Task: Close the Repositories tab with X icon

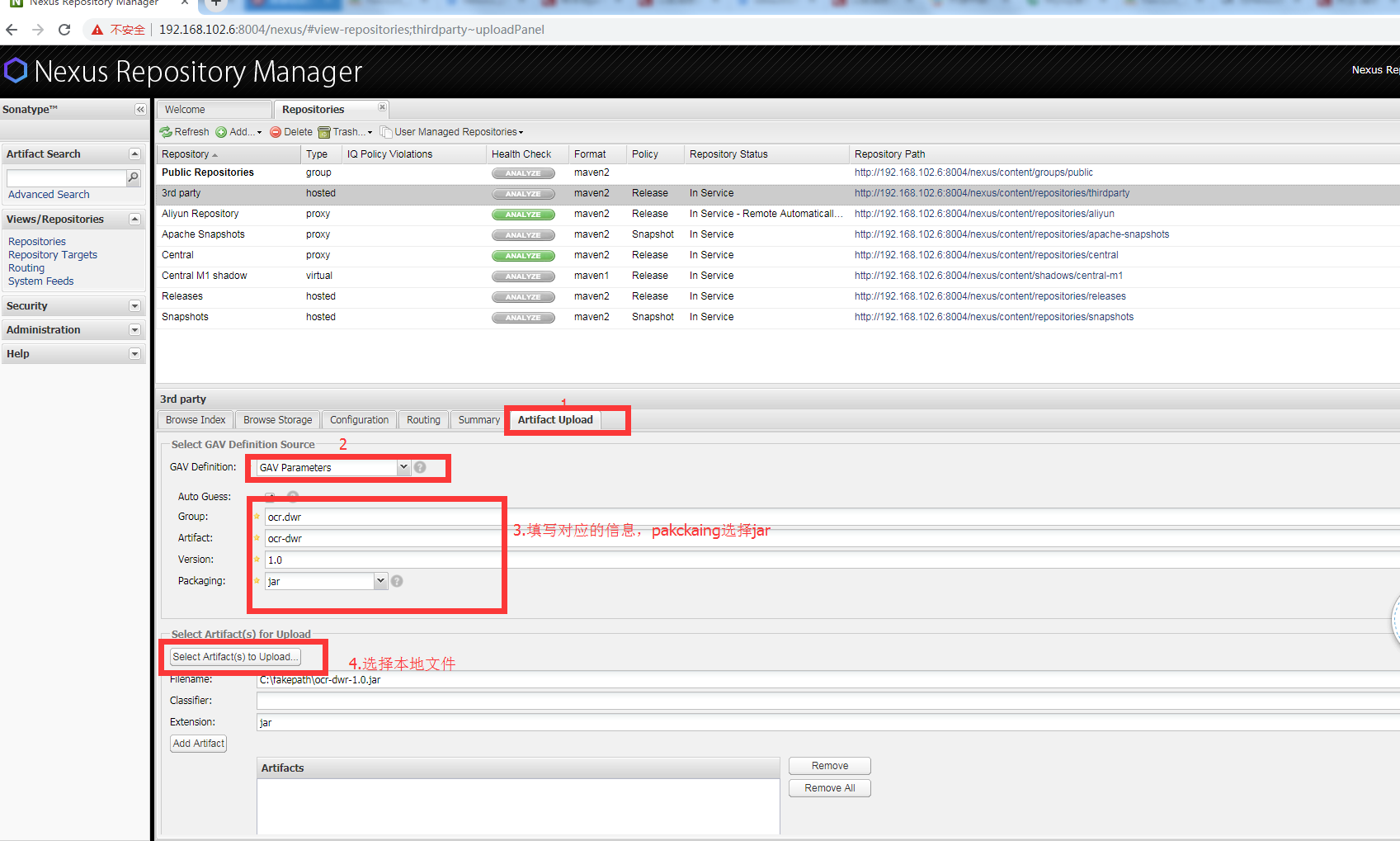Action: point(382,107)
